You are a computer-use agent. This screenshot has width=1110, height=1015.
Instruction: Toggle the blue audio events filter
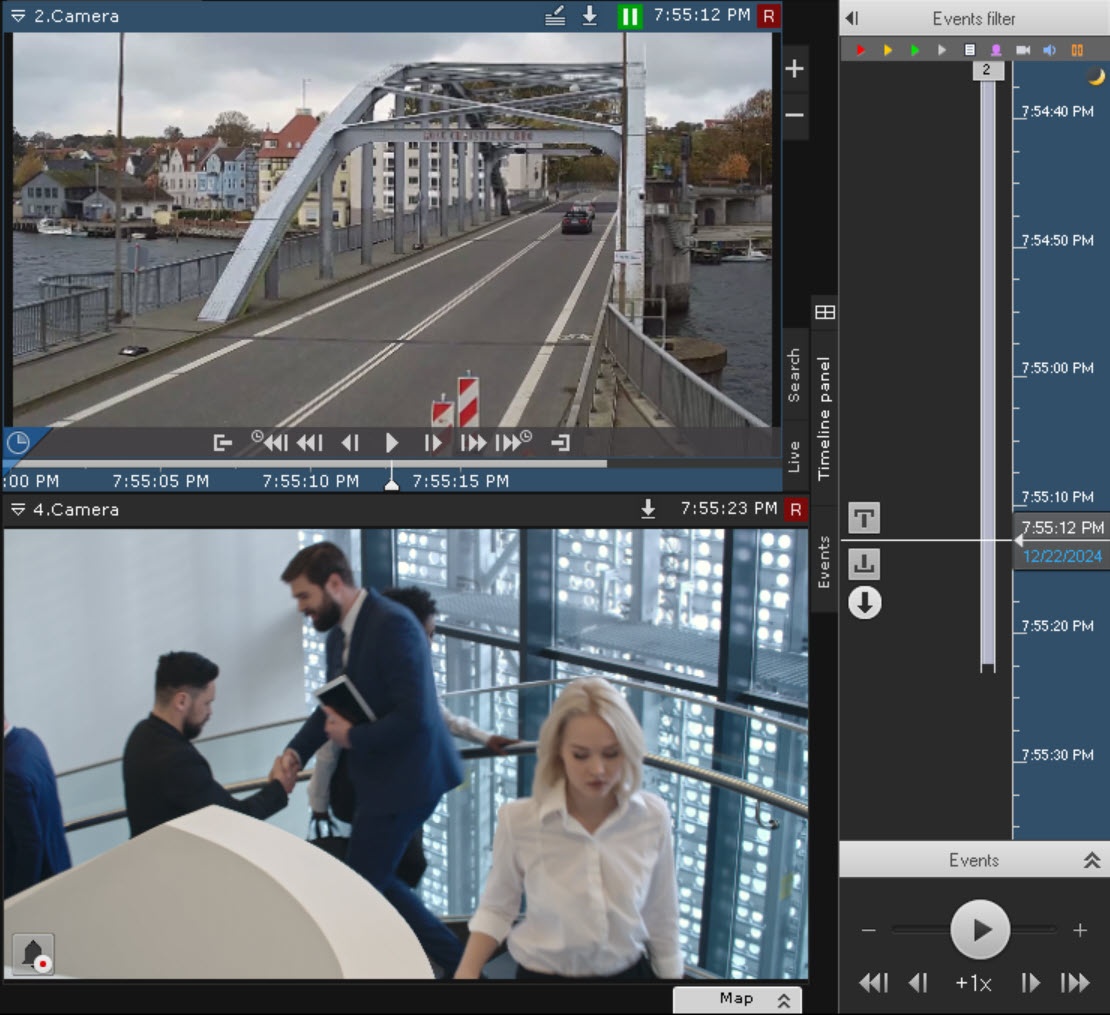[x=1049, y=49]
